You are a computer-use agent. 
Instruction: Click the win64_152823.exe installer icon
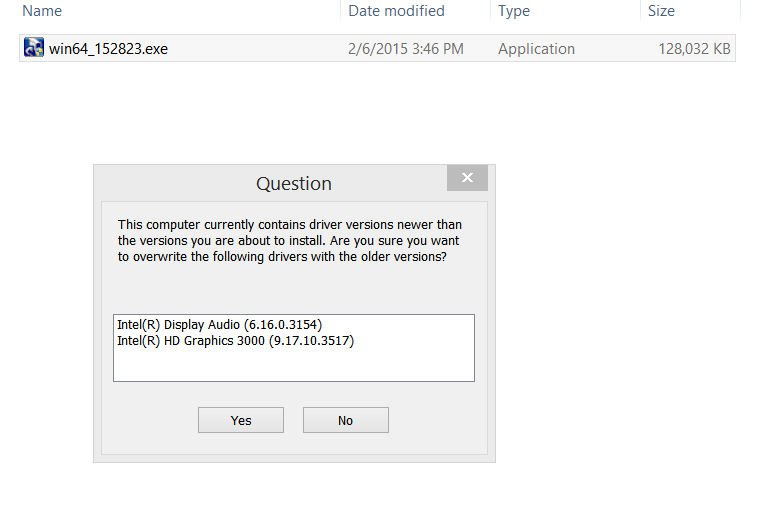click(x=34, y=48)
